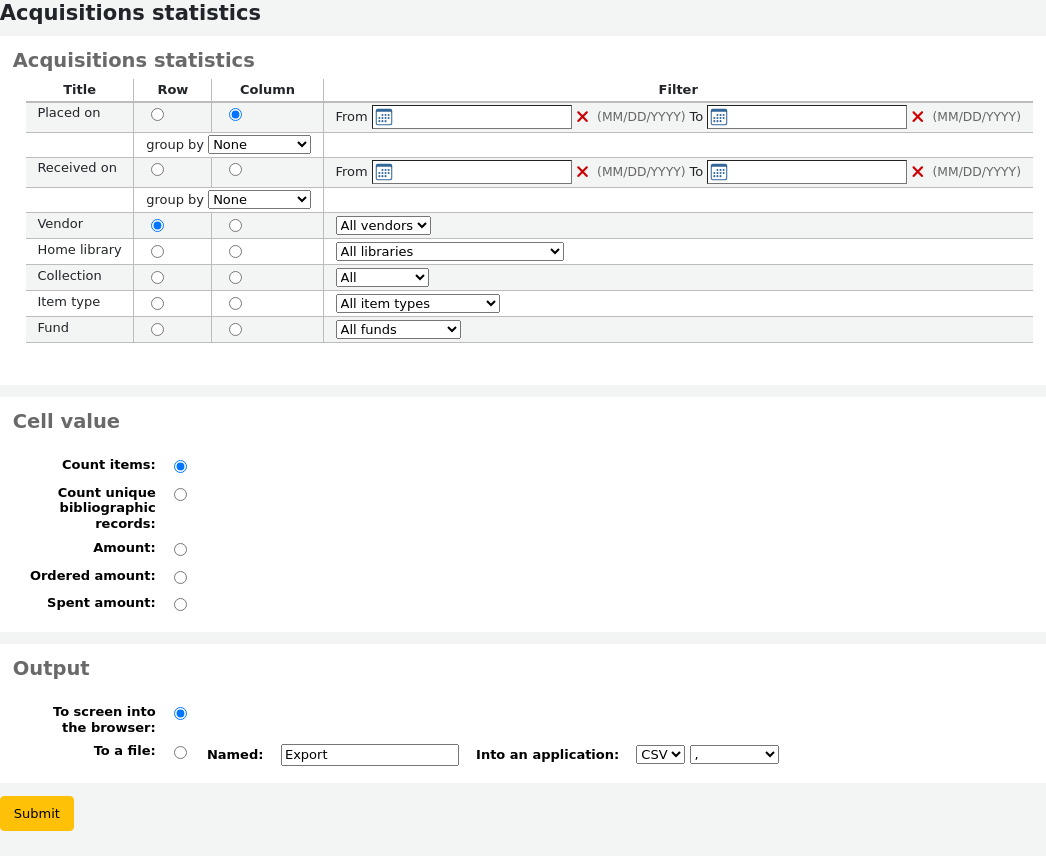Open the All item types dropdown
Image resolution: width=1046 pixels, height=856 pixels.
417,303
